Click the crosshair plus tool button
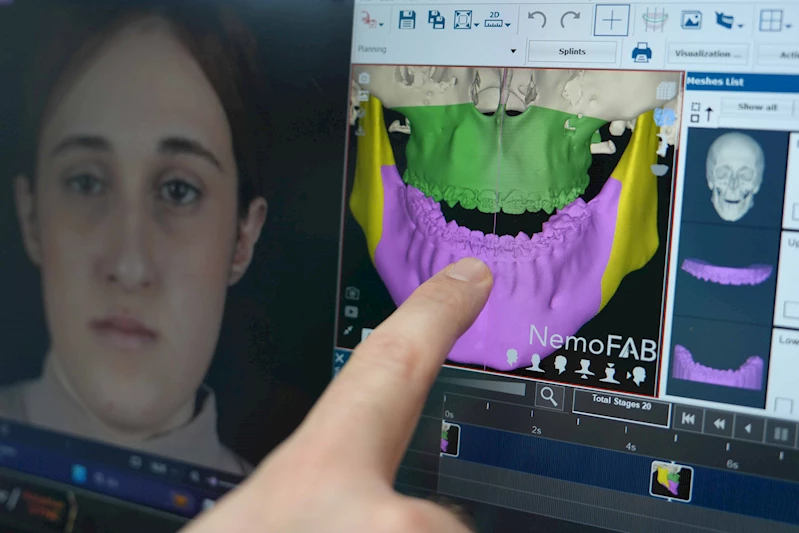 (x=611, y=20)
